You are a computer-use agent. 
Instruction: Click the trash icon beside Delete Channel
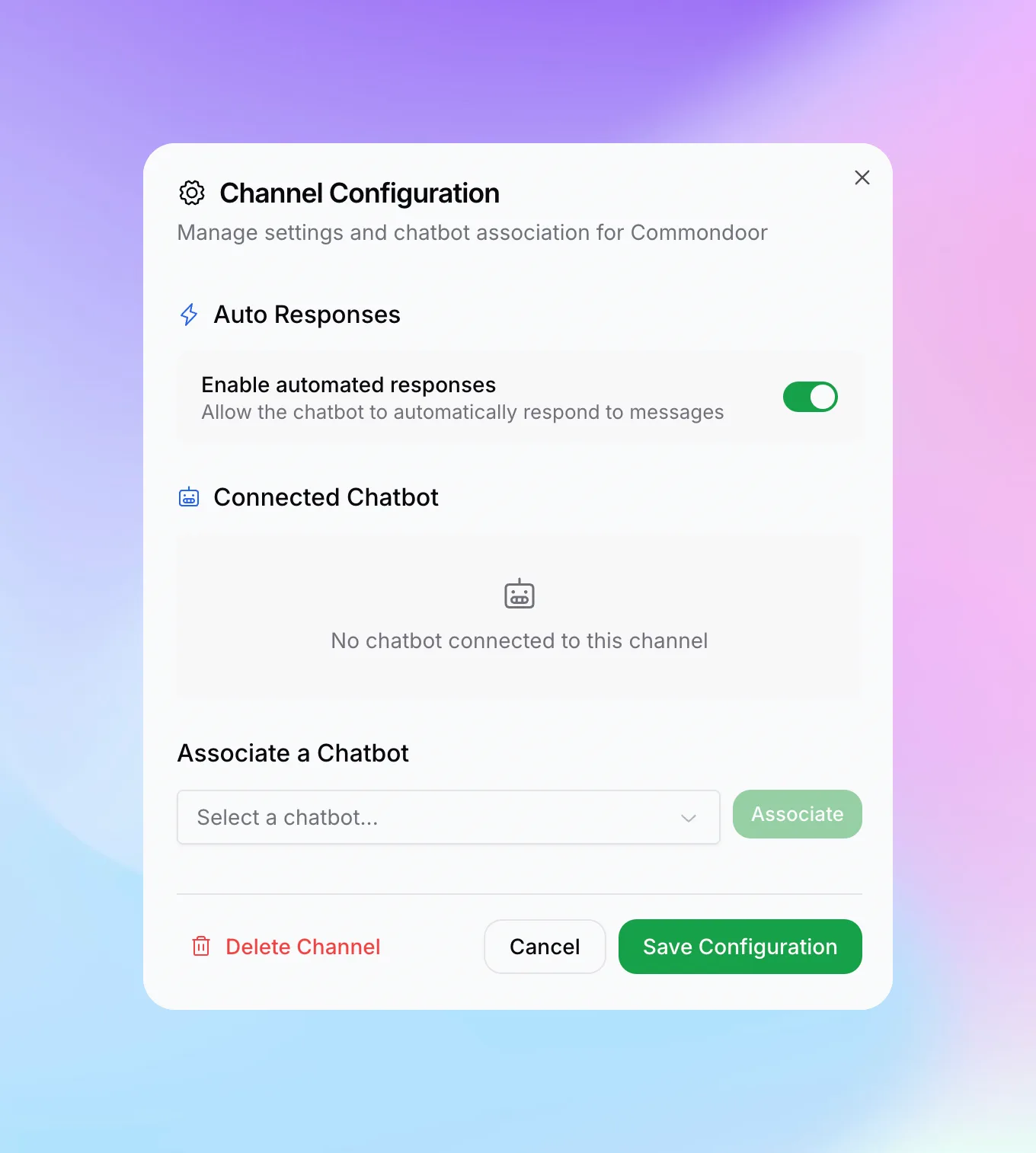pos(201,947)
